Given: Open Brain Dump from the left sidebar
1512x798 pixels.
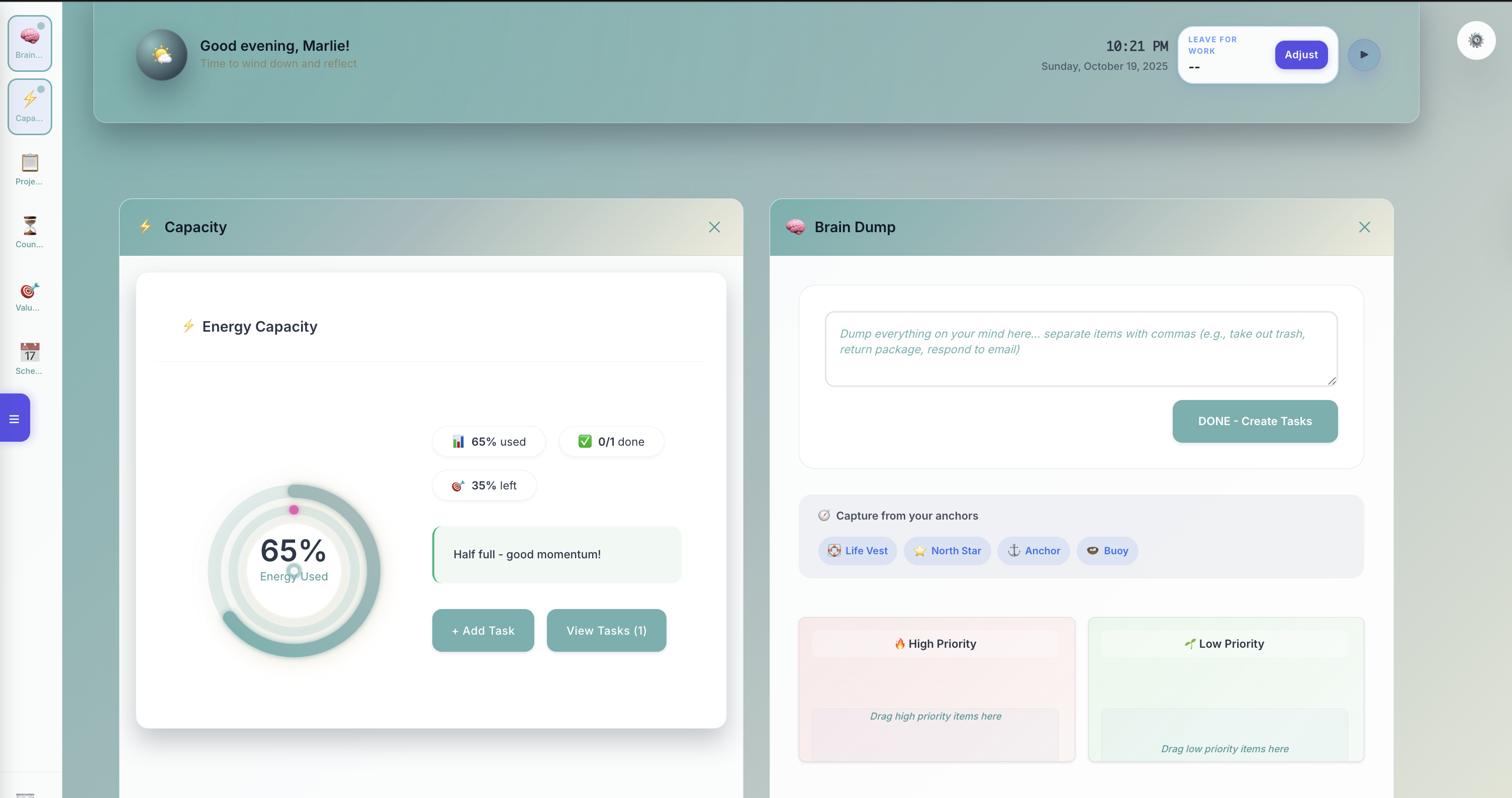Looking at the screenshot, I should 30,43.
